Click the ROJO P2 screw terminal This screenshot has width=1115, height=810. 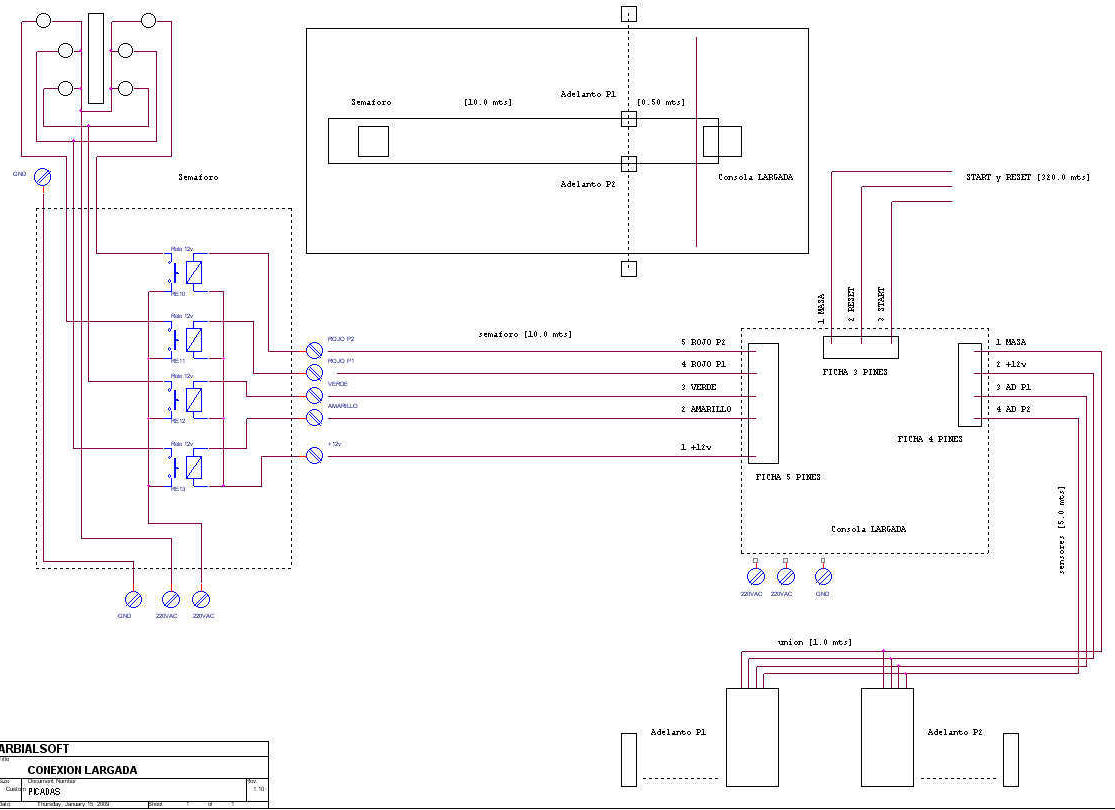pyautogui.click(x=314, y=350)
